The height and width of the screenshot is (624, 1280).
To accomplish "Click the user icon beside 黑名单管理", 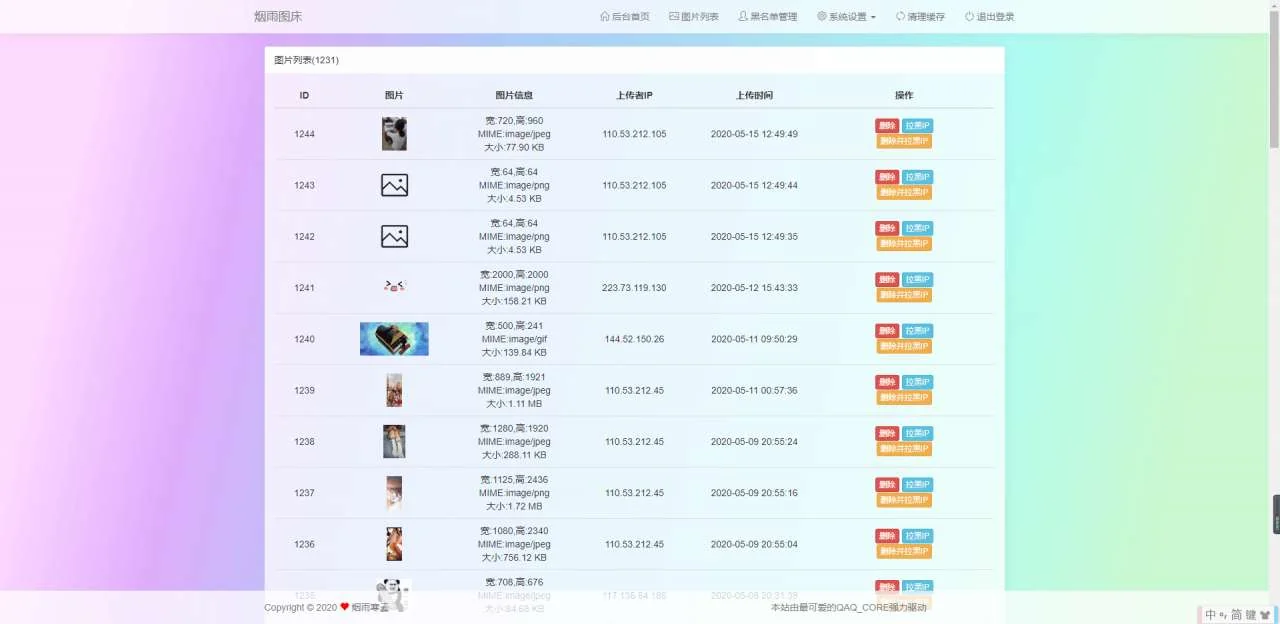I will tap(743, 17).
